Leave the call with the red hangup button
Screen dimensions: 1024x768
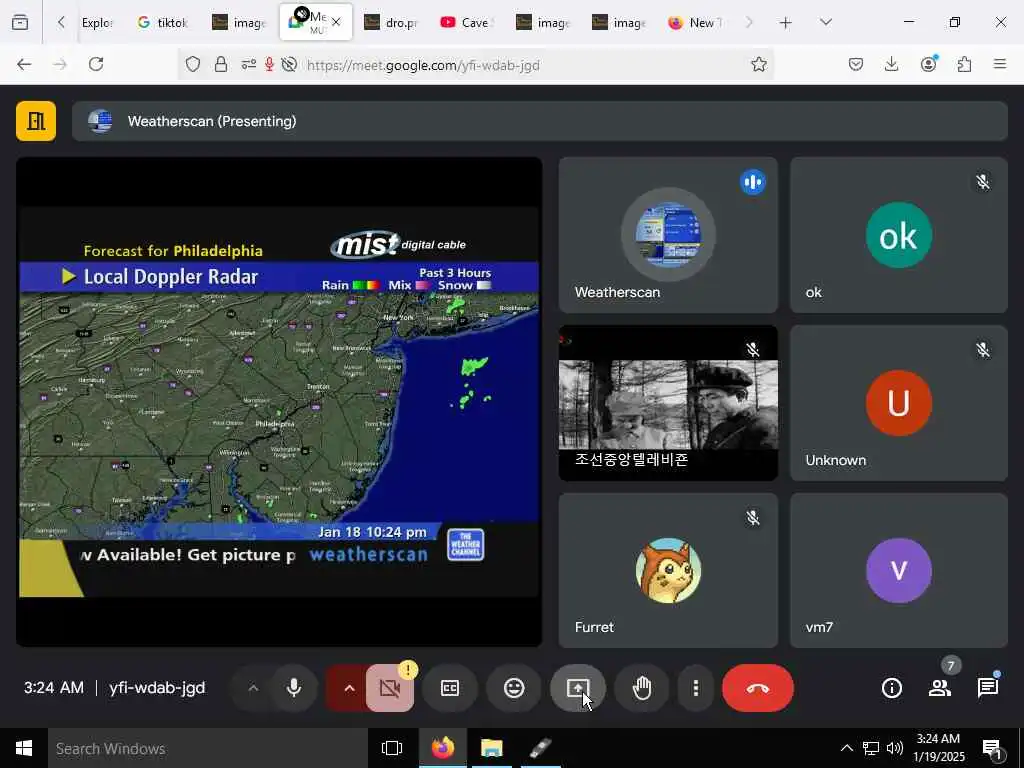(x=758, y=688)
